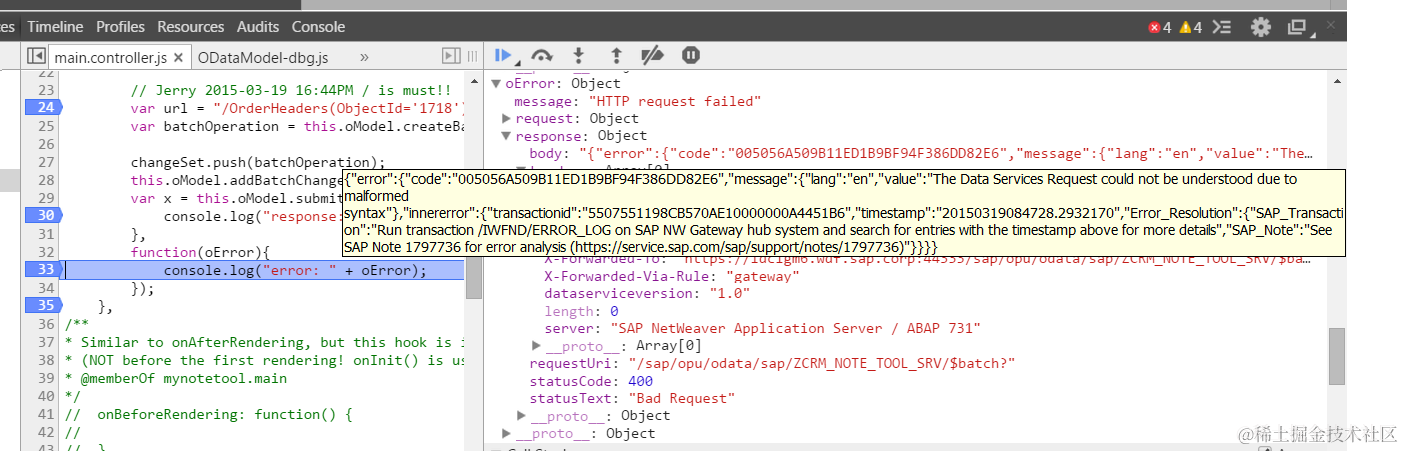
Task: Set a breakpoint on line 28
Action: tap(45, 180)
